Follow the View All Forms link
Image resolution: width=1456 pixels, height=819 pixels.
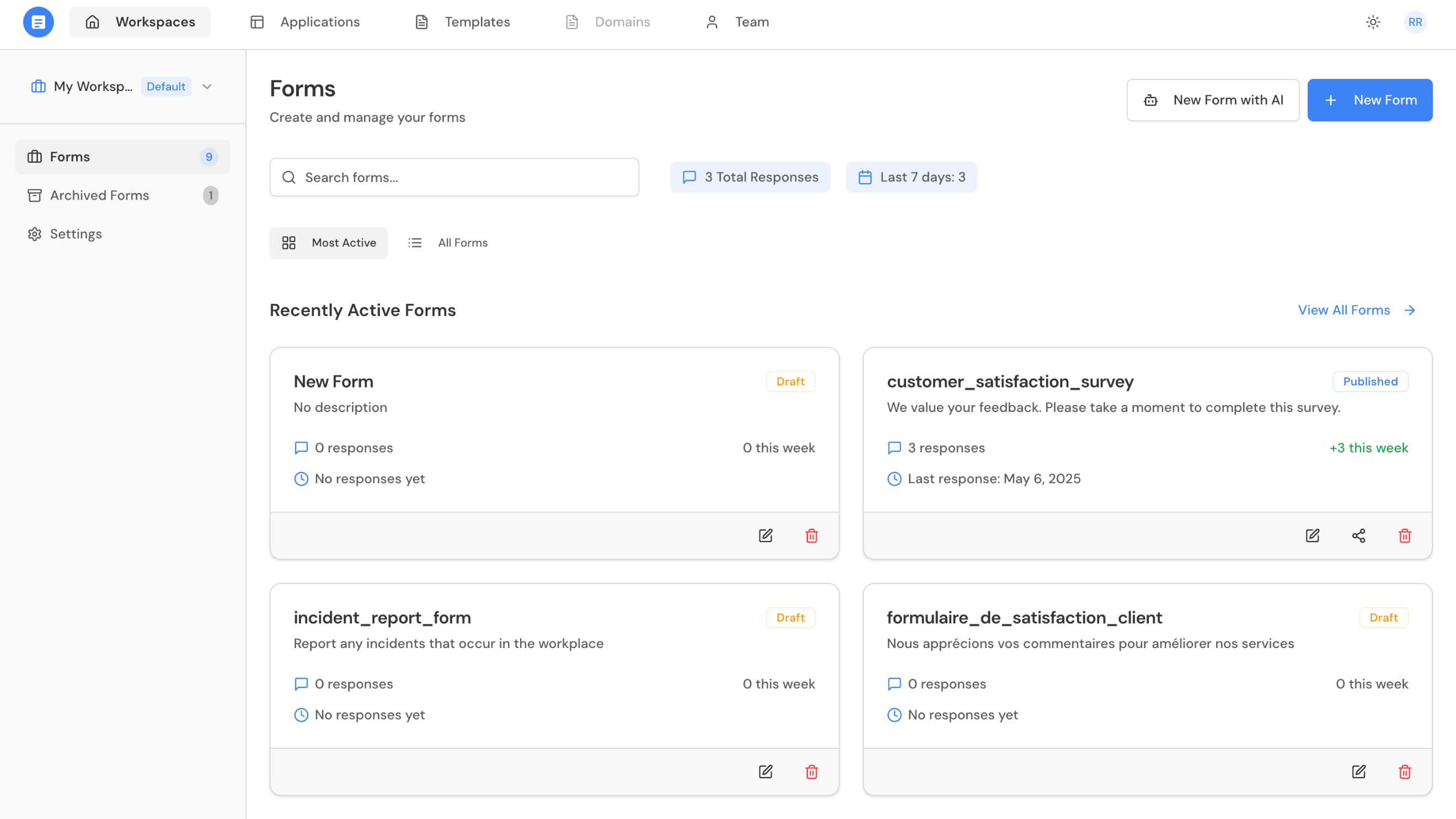tap(1356, 311)
